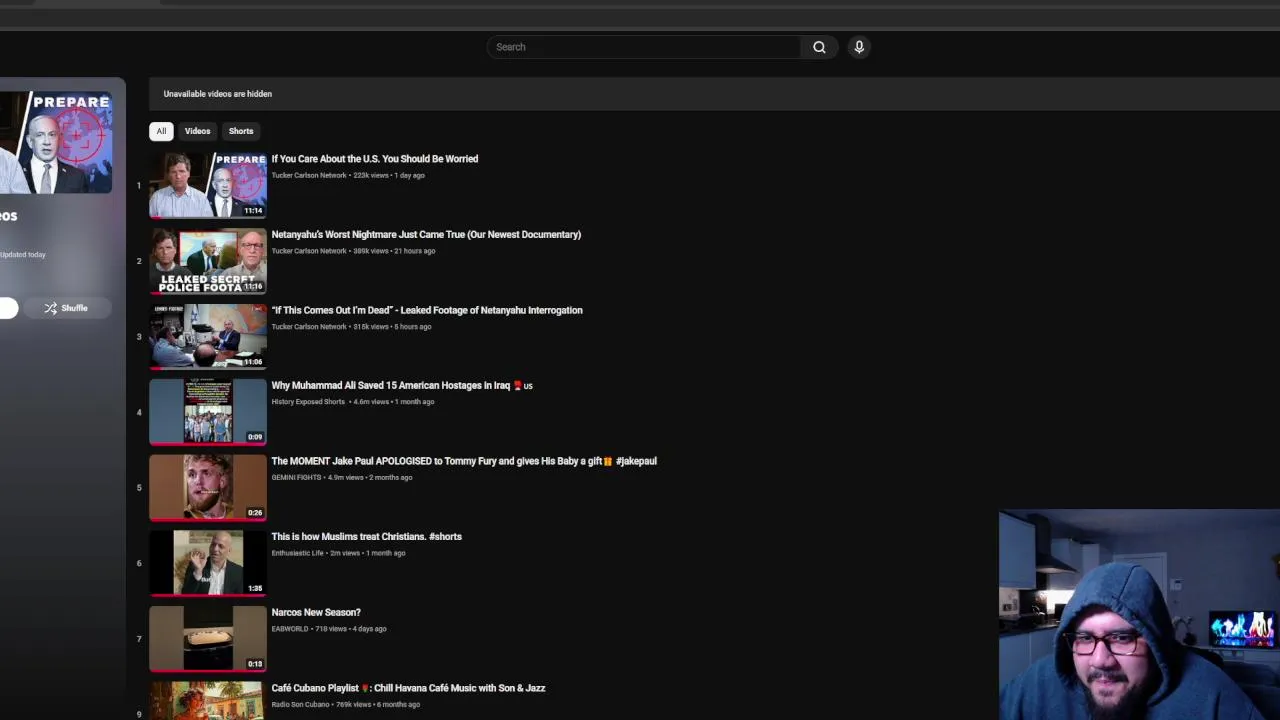Open thumbnail of 'If You Care About the U.S.' video
Image resolution: width=1280 pixels, height=720 pixels.
point(208,185)
